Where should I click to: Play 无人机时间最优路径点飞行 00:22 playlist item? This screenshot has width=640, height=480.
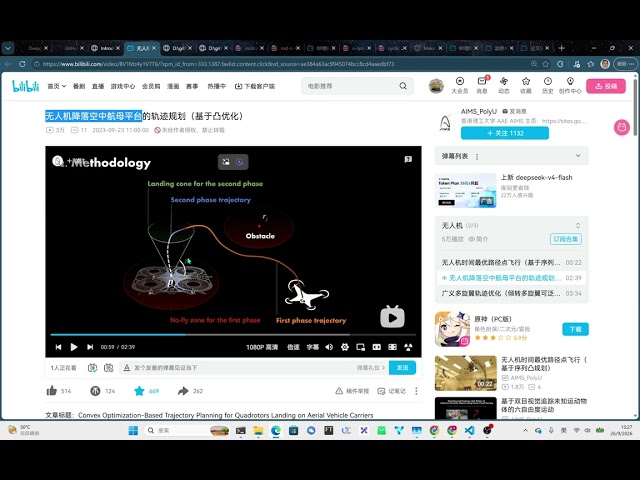[x=511, y=262]
